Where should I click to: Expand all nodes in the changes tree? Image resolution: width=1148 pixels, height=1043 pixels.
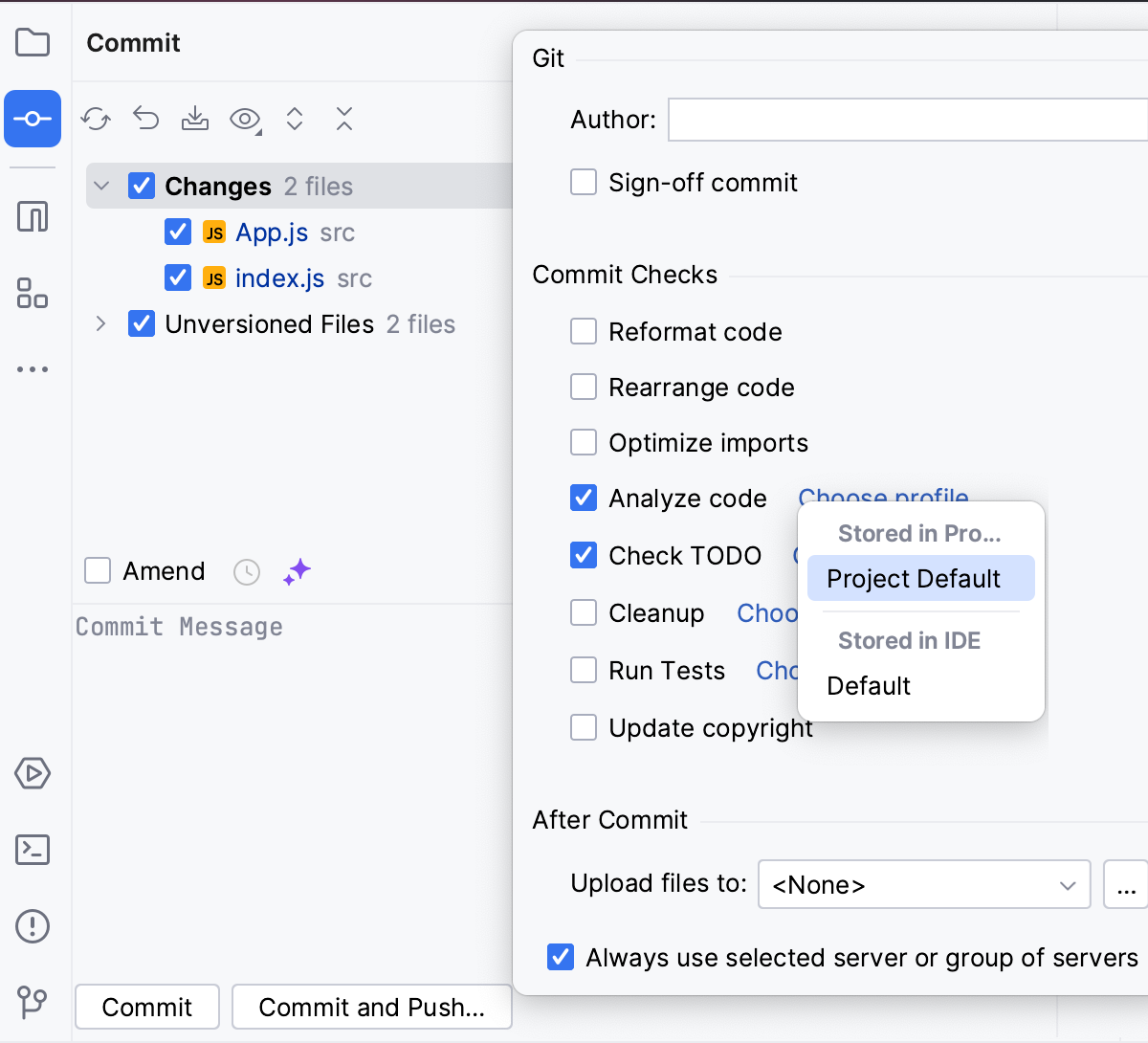click(x=295, y=119)
